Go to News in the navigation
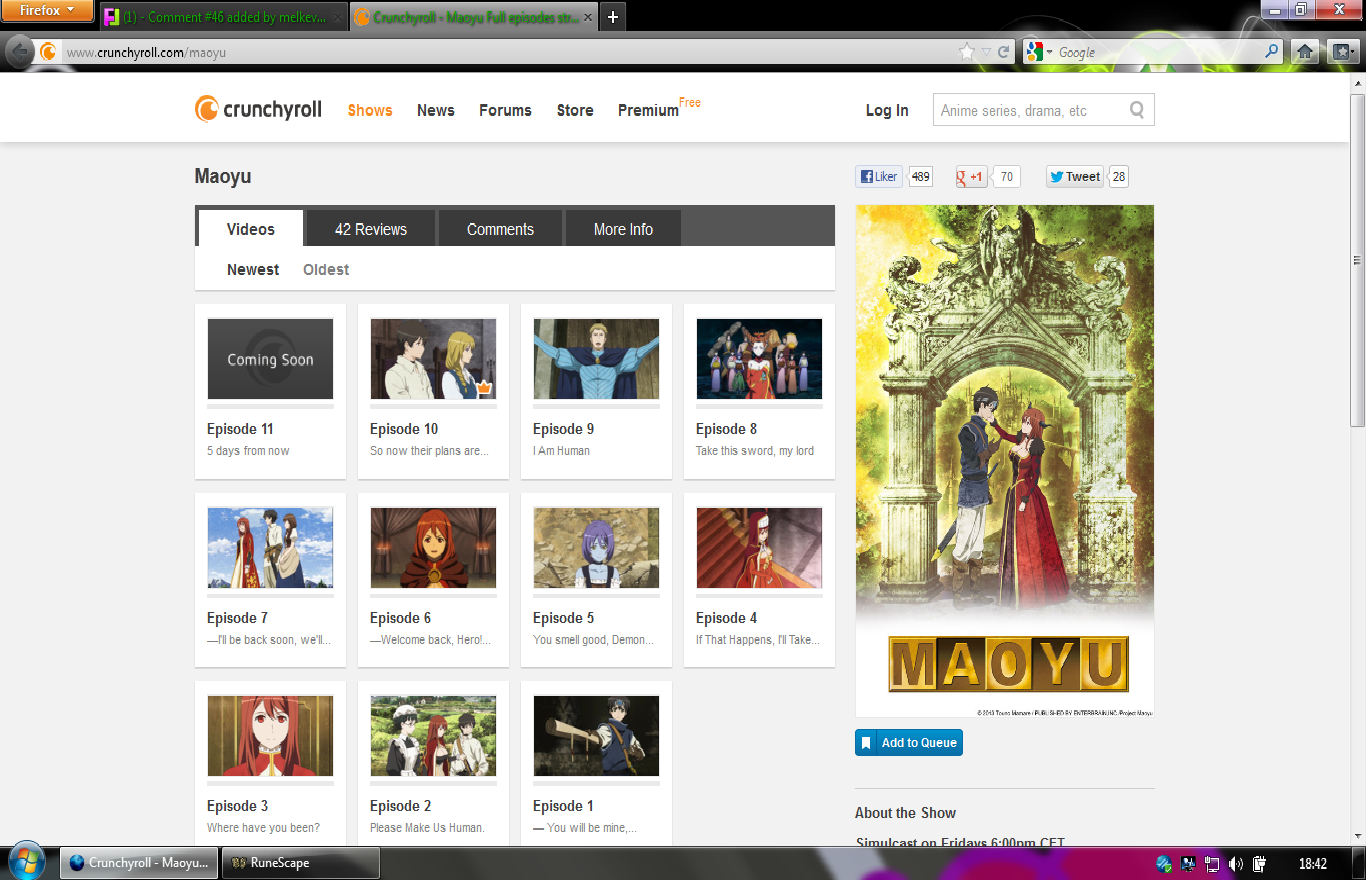The image size is (1366, 882). (436, 110)
